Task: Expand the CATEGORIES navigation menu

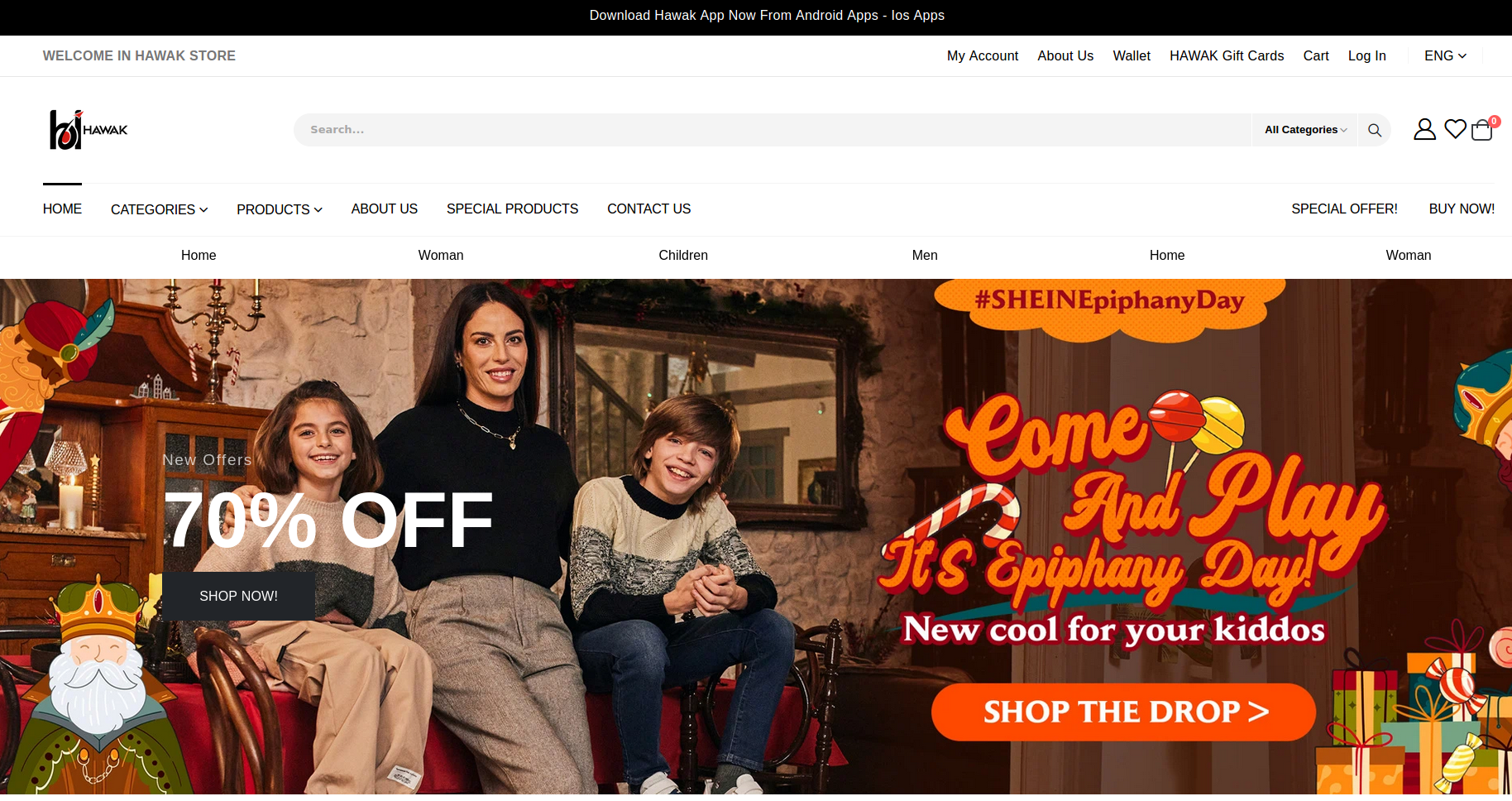Action: pos(160,209)
